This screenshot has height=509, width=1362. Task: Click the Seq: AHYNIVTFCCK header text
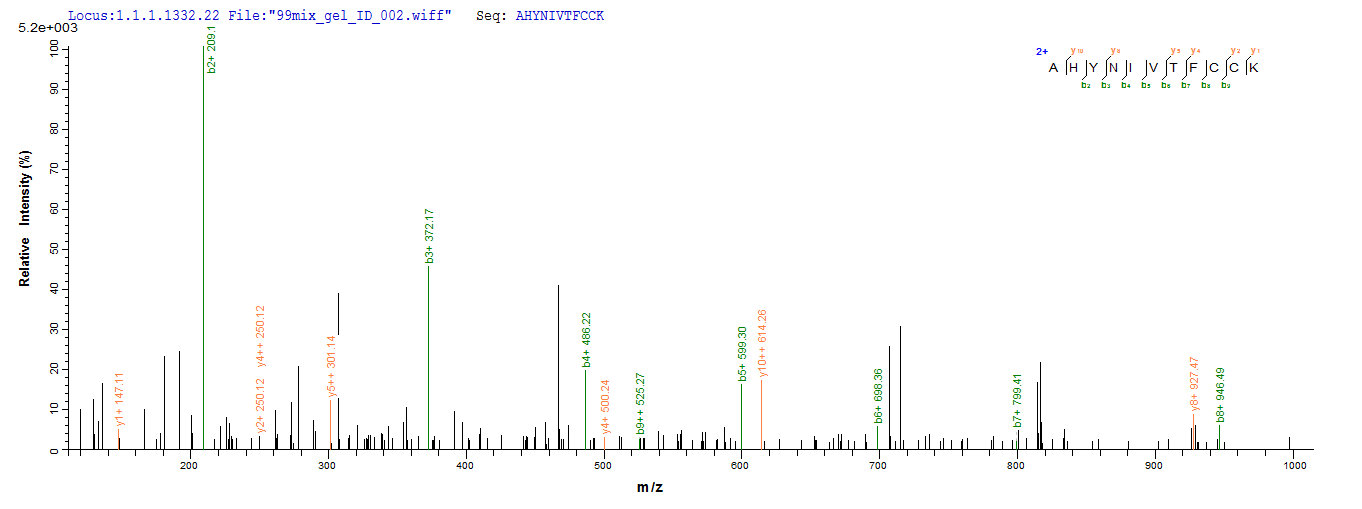click(x=548, y=17)
